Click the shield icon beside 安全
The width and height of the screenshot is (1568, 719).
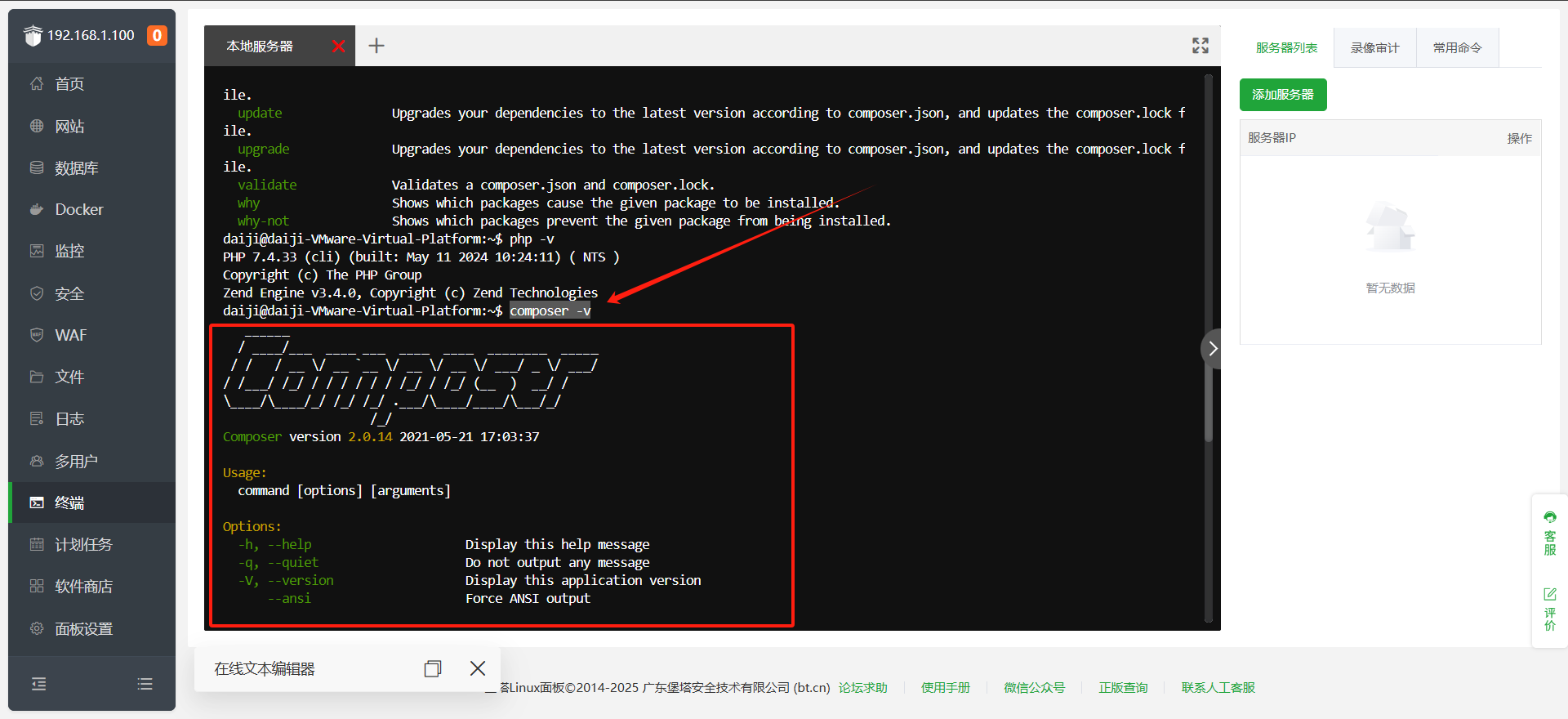tap(37, 293)
